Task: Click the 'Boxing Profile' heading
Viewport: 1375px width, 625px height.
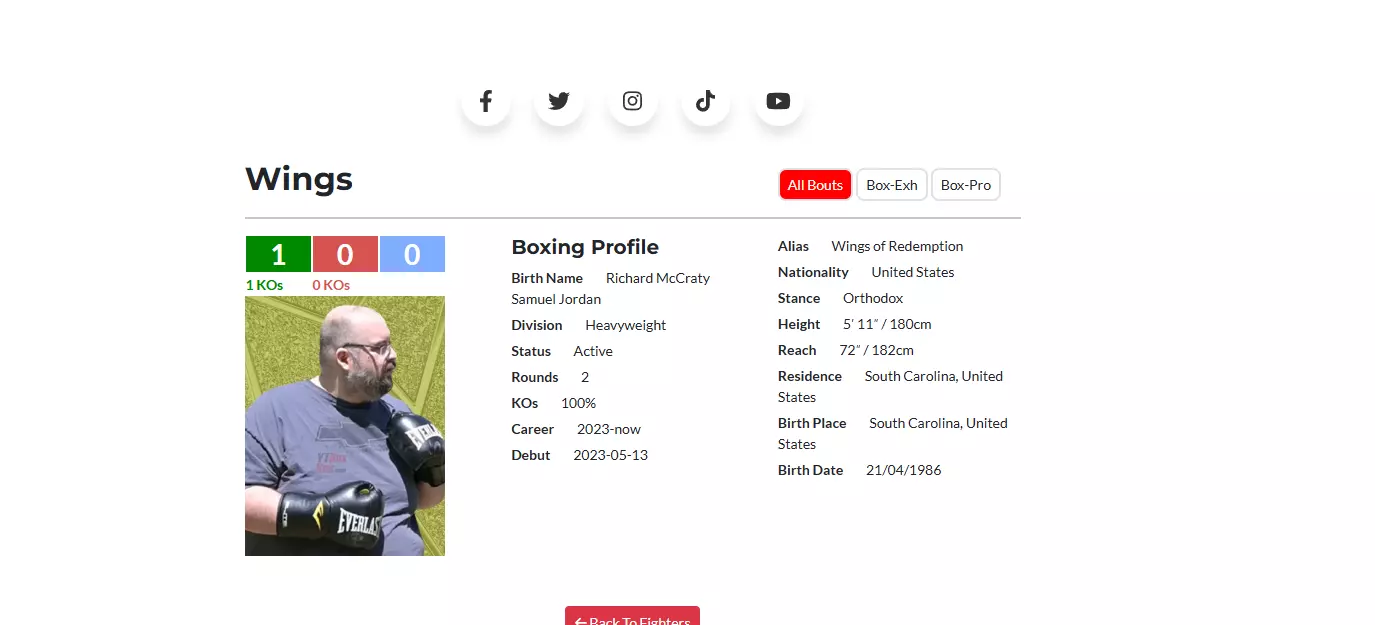Action: point(585,247)
